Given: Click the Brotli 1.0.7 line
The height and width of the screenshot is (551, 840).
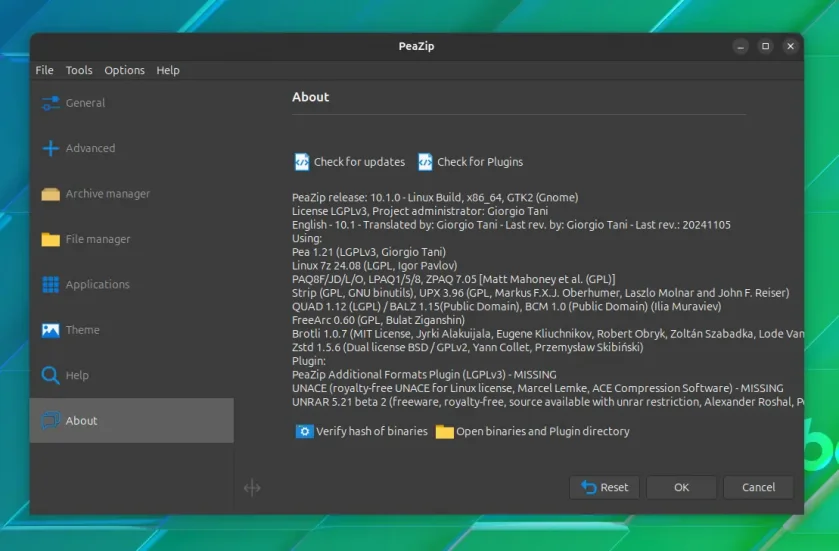Looking at the screenshot, I should pos(548,334).
